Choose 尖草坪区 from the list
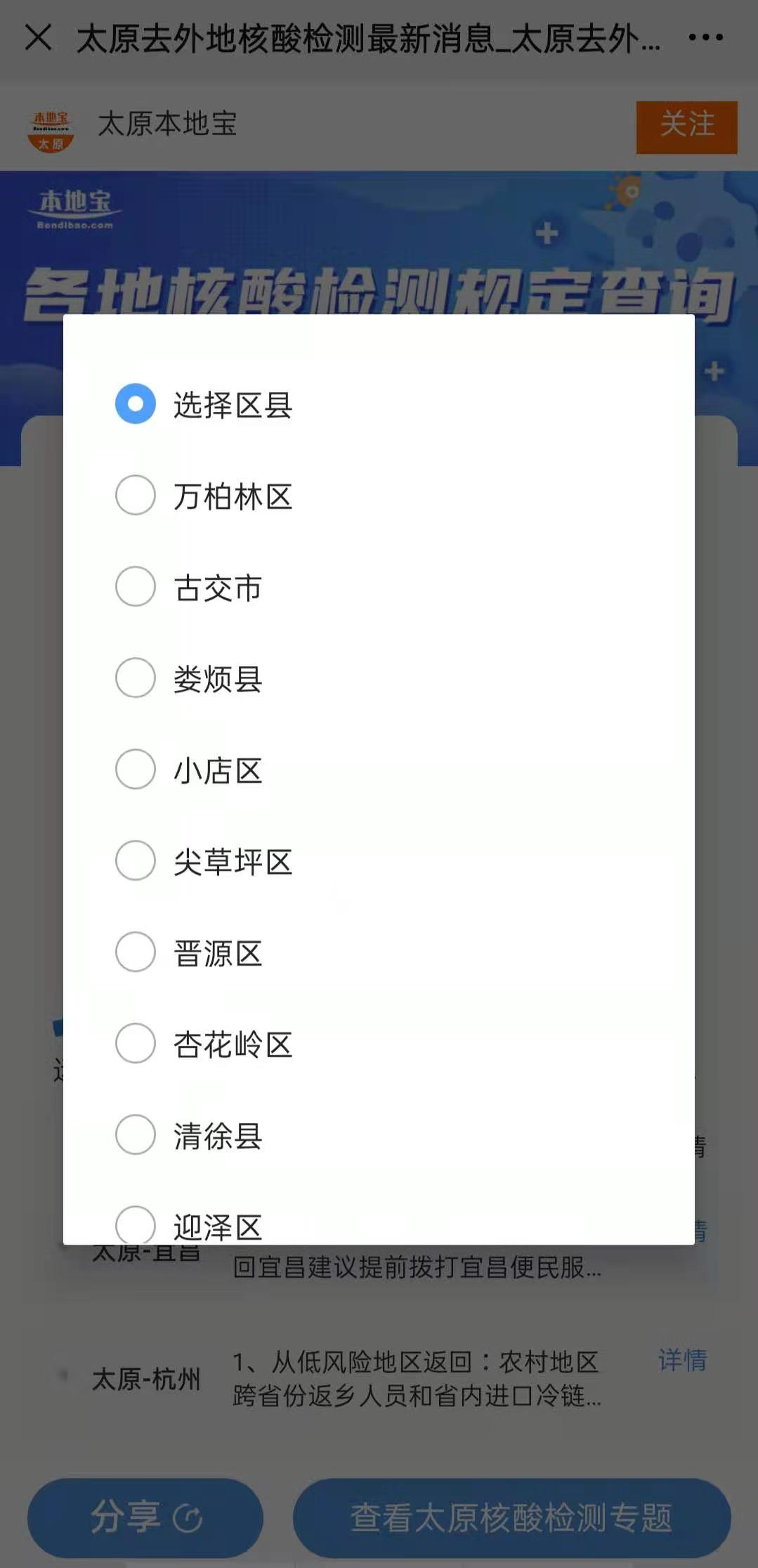 click(x=136, y=861)
